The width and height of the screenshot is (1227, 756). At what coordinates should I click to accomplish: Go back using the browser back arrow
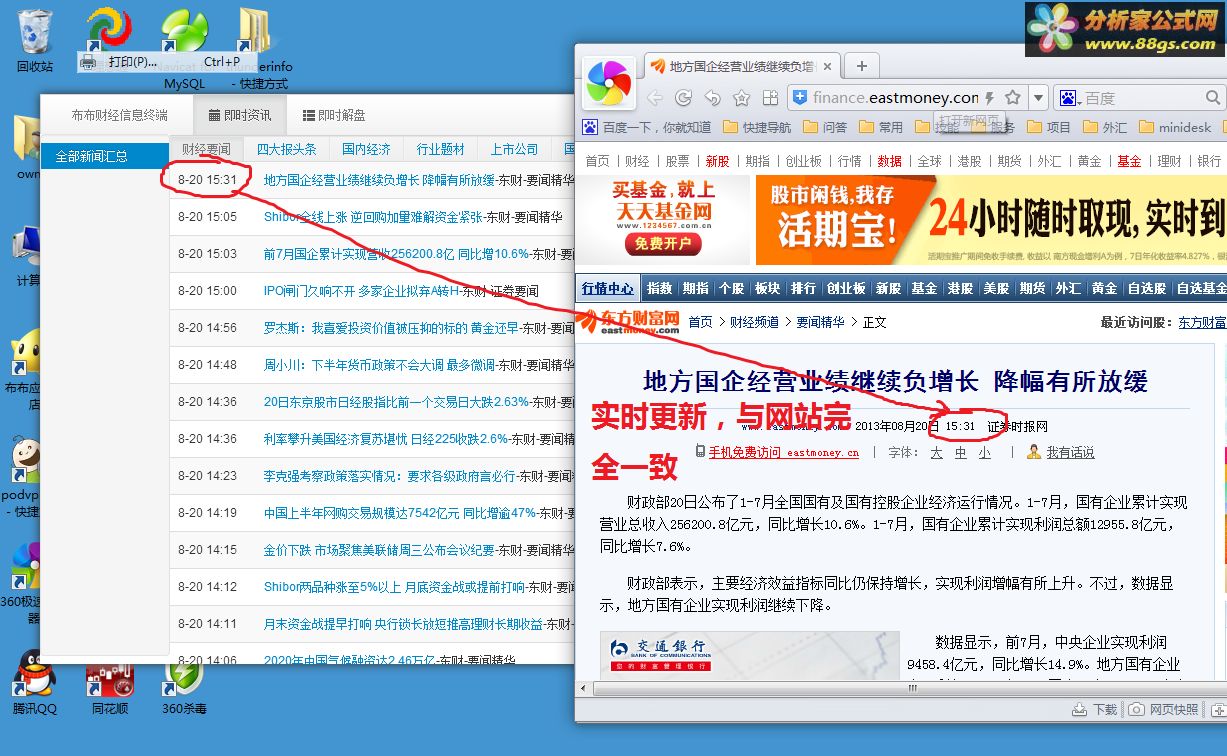point(654,98)
